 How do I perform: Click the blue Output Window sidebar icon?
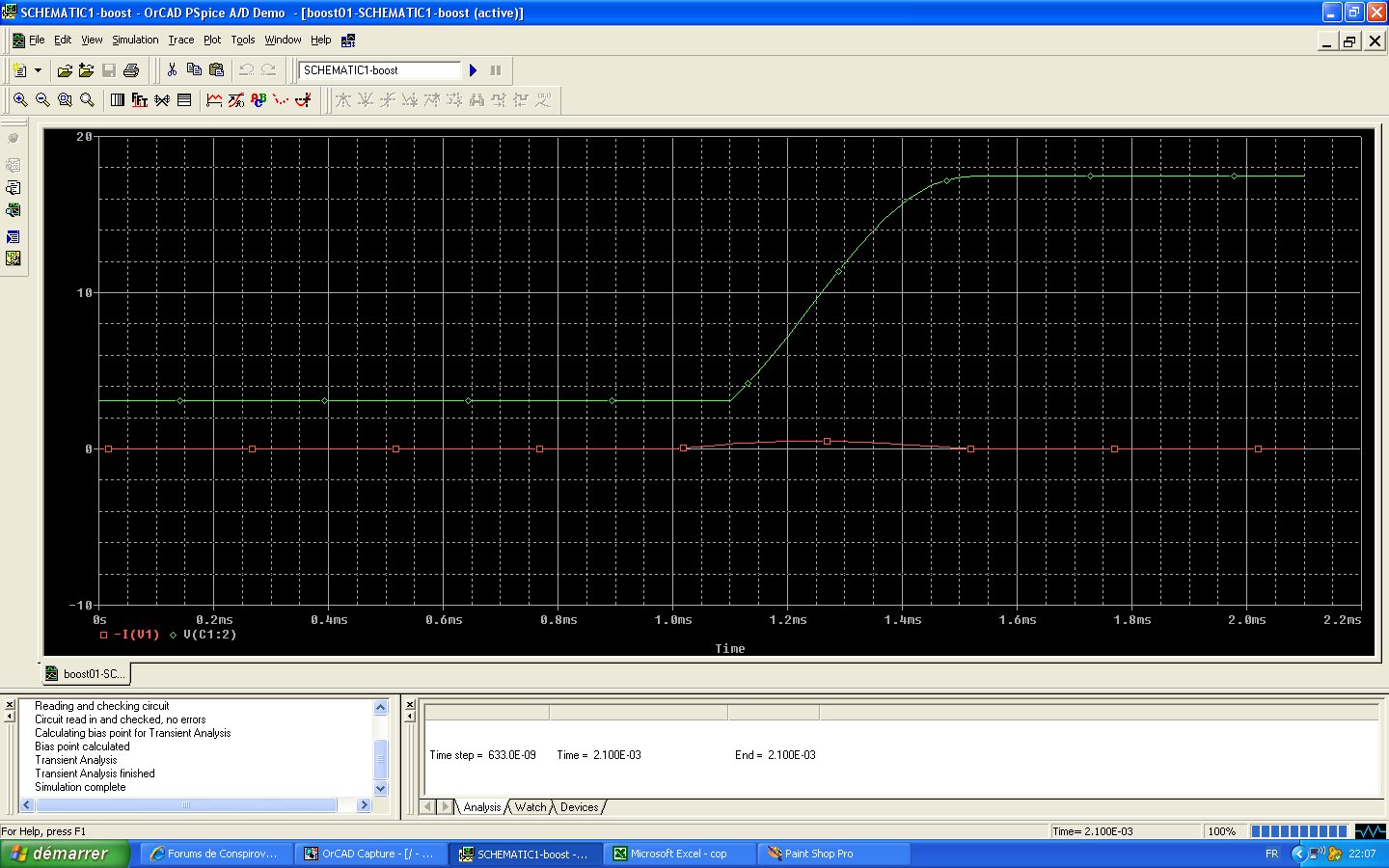coord(13,237)
